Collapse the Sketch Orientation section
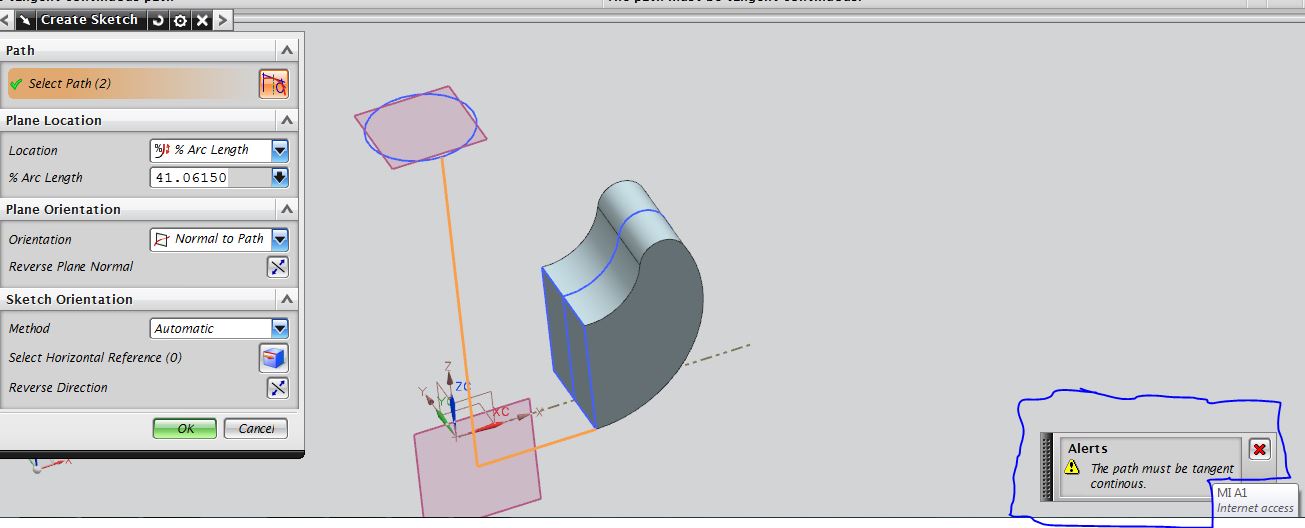1305x528 pixels. (287, 299)
